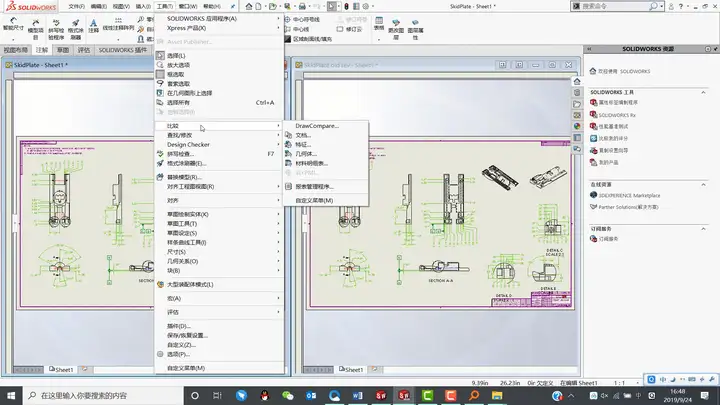The width and height of the screenshot is (720, 405).
Task: Open the File Explorer task pane tab
Action: (x=577, y=104)
